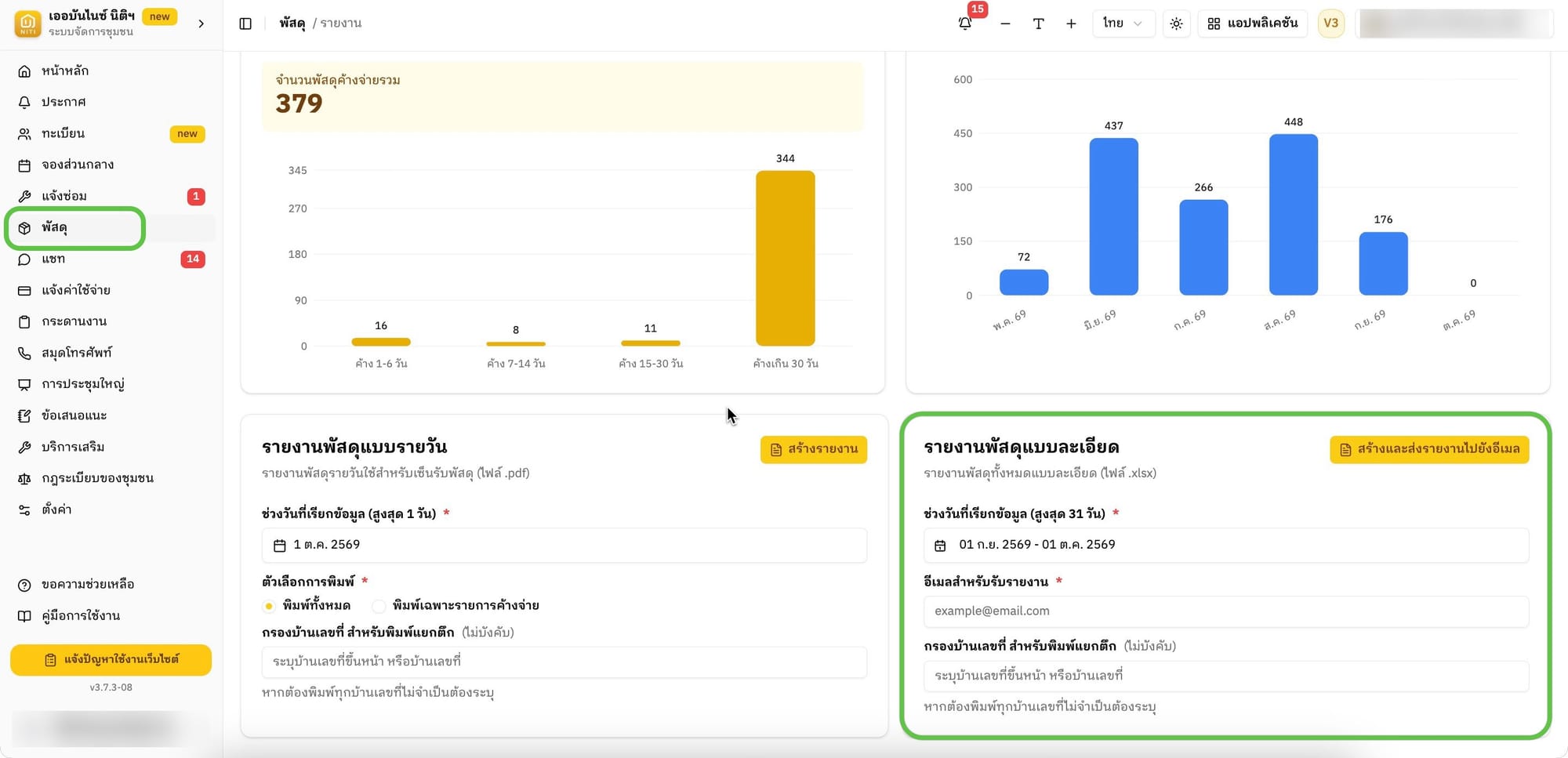Open the แอปพลิเคชัน apps grid
The height and width of the screenshot is (758, 1568).
1252,24
